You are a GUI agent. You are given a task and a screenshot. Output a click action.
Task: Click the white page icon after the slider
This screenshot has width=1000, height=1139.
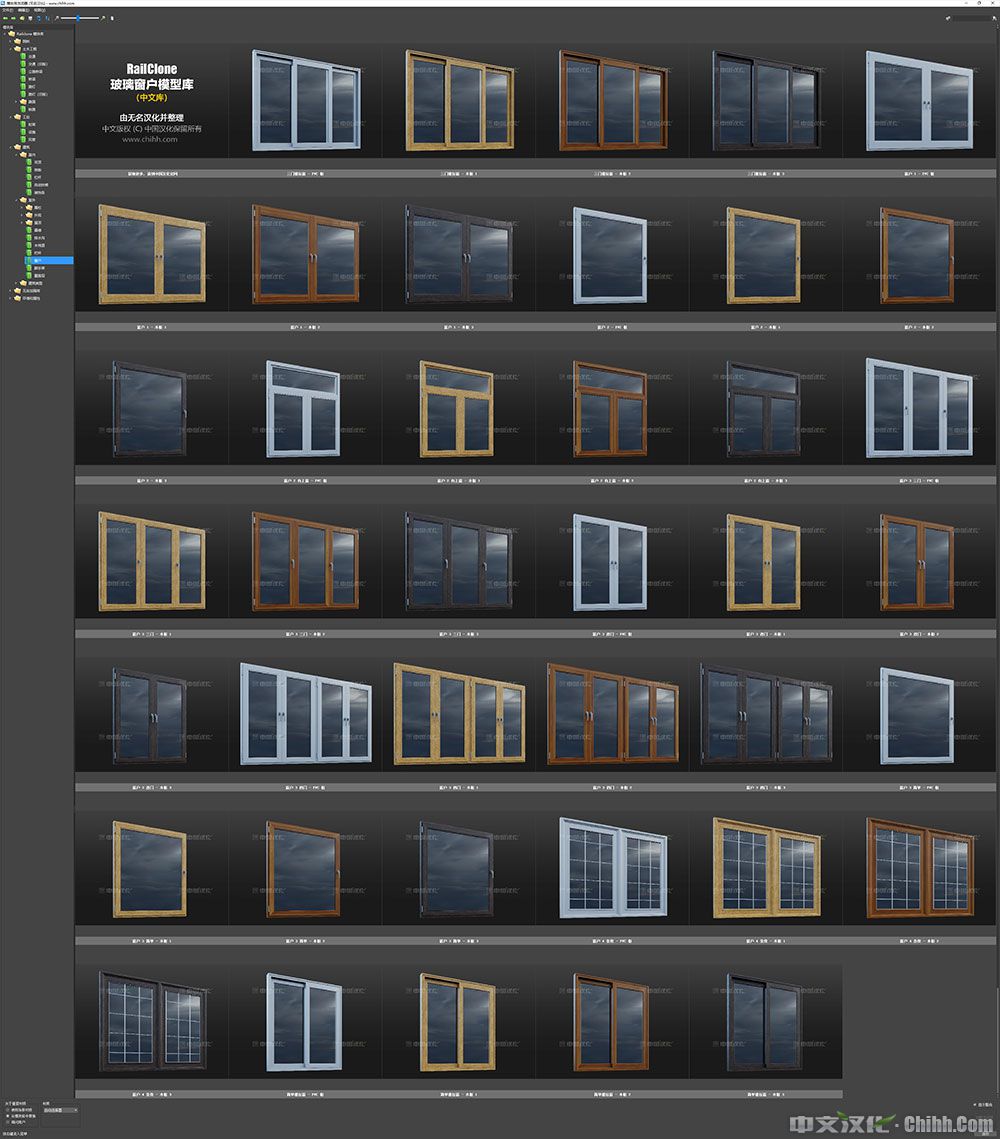(x=111, y=18)
